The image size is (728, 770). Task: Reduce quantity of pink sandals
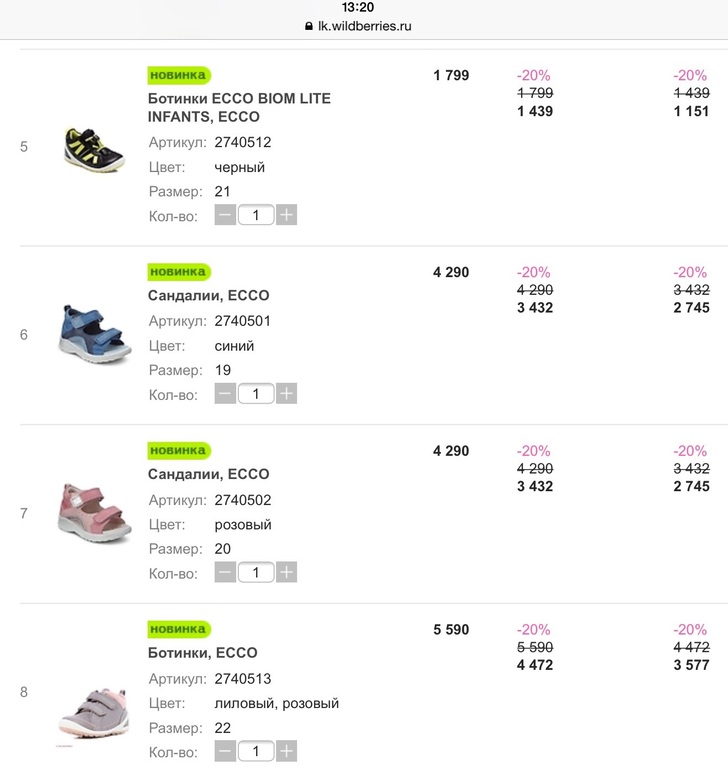225,573
